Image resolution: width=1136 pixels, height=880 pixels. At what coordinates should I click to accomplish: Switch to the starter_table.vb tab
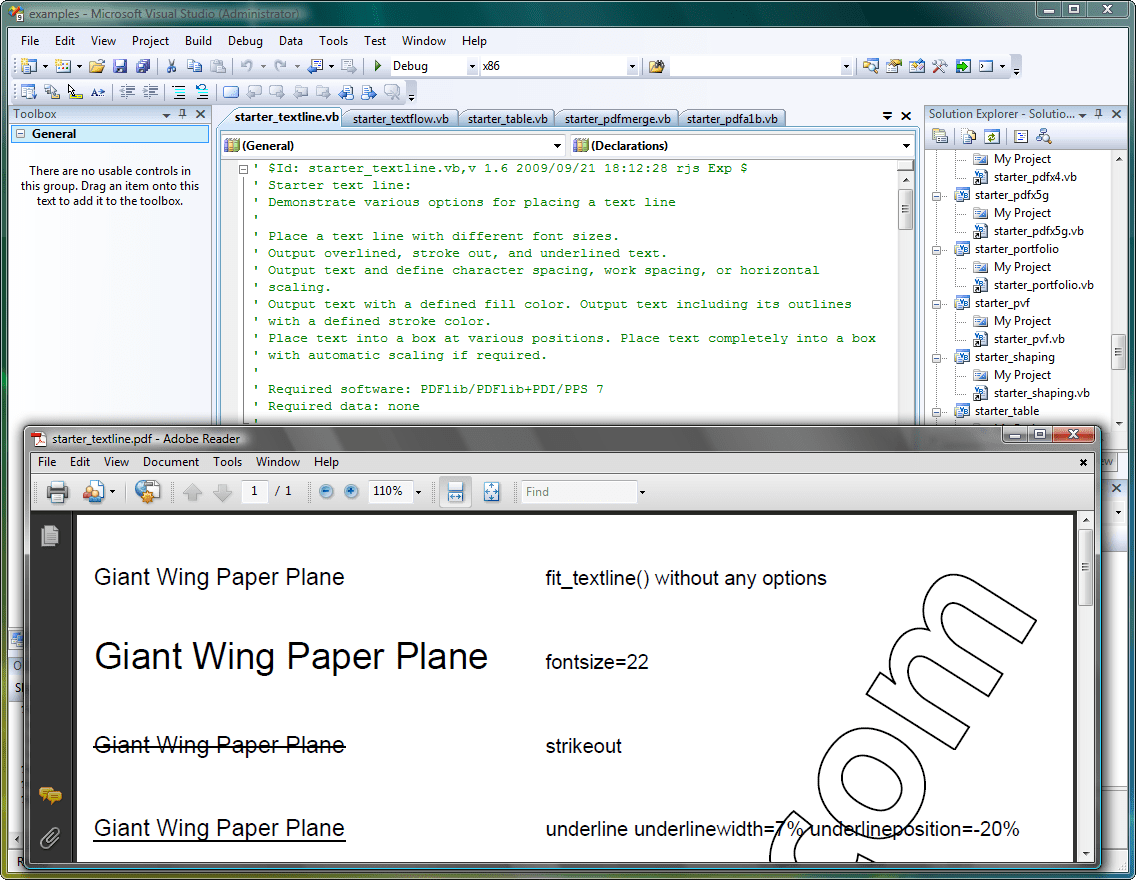coord(507,118)
